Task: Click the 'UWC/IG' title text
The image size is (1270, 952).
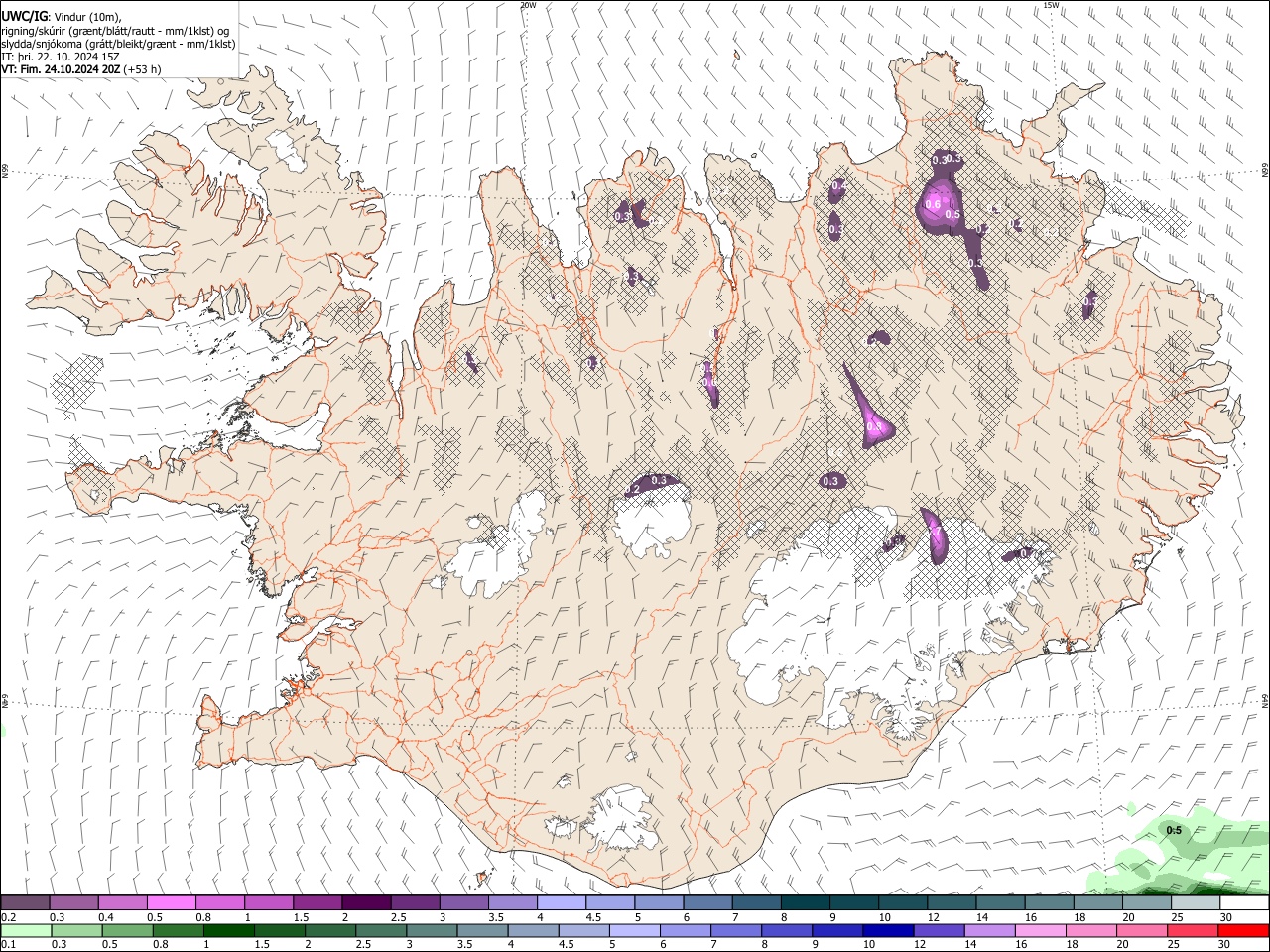Action: pyautogui.click(x=24, y=16)
